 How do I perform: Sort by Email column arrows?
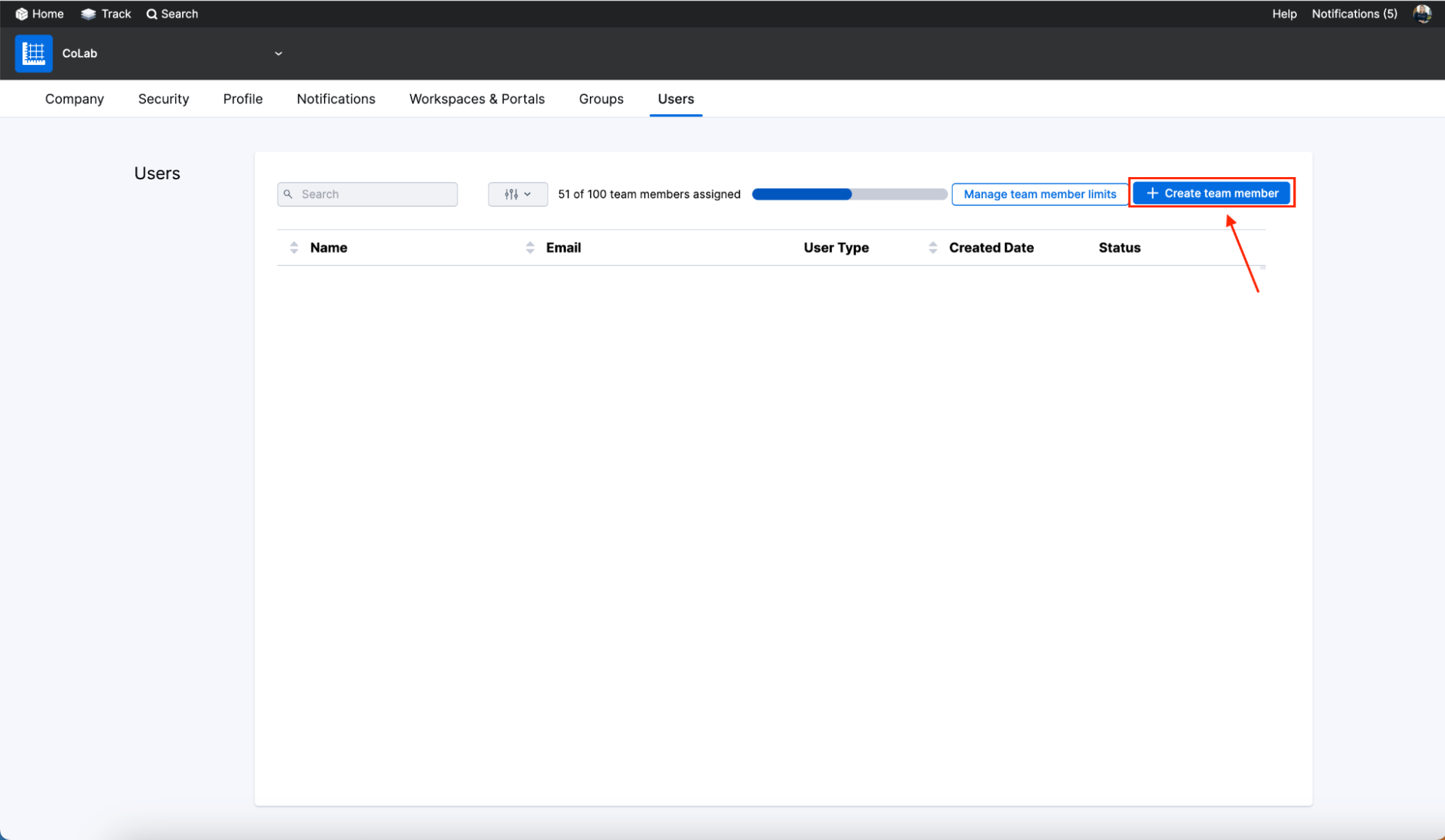pyautogui.click(x=530, y=248)
